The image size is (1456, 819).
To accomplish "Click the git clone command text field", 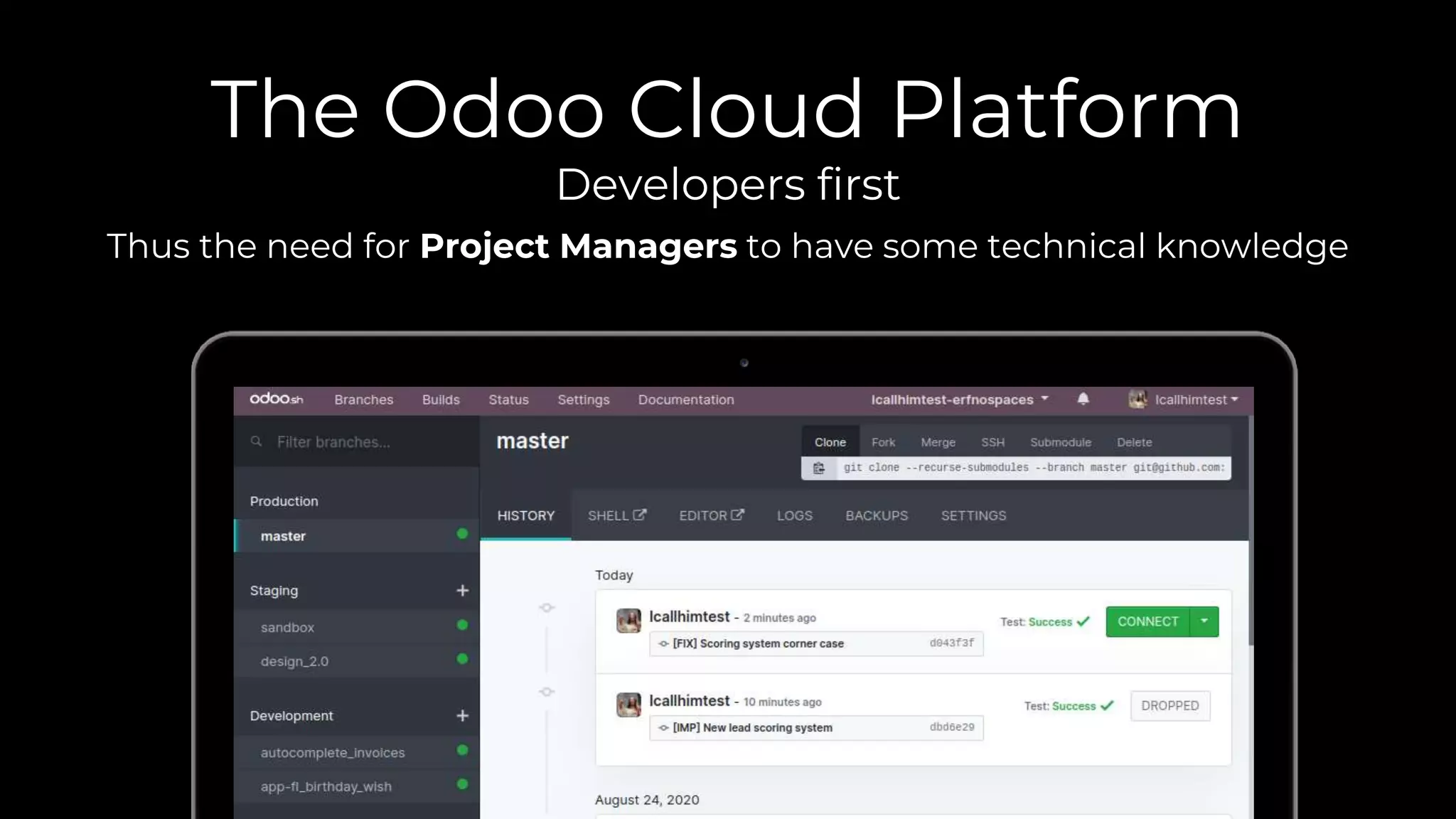I will coord(1034,468).
